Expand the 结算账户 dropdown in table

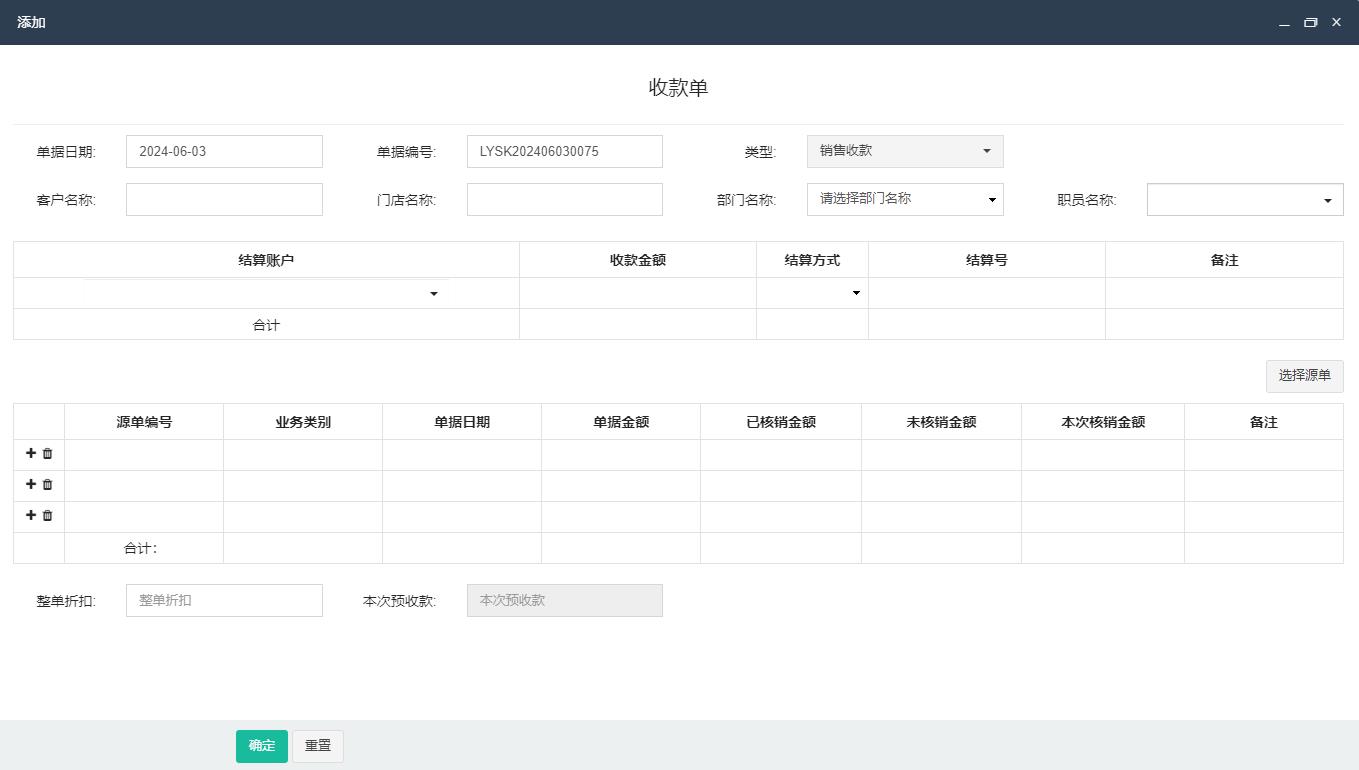pyautogui.click(x=266, y=293)
